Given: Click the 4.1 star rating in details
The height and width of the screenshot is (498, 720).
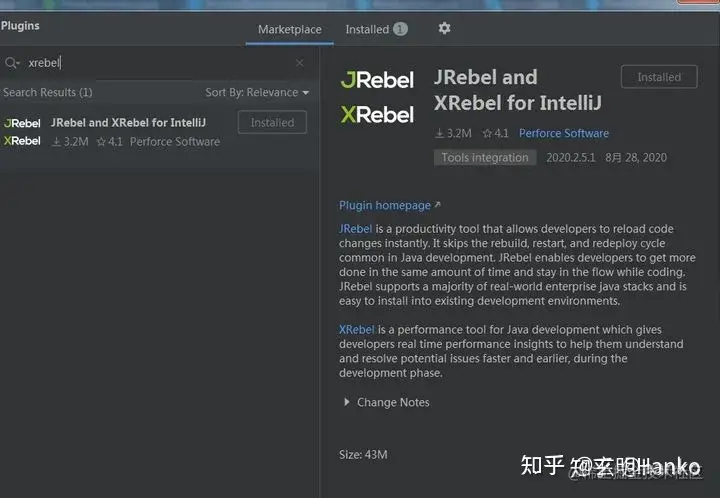Looking at the screenshot, I should point(495,133).
